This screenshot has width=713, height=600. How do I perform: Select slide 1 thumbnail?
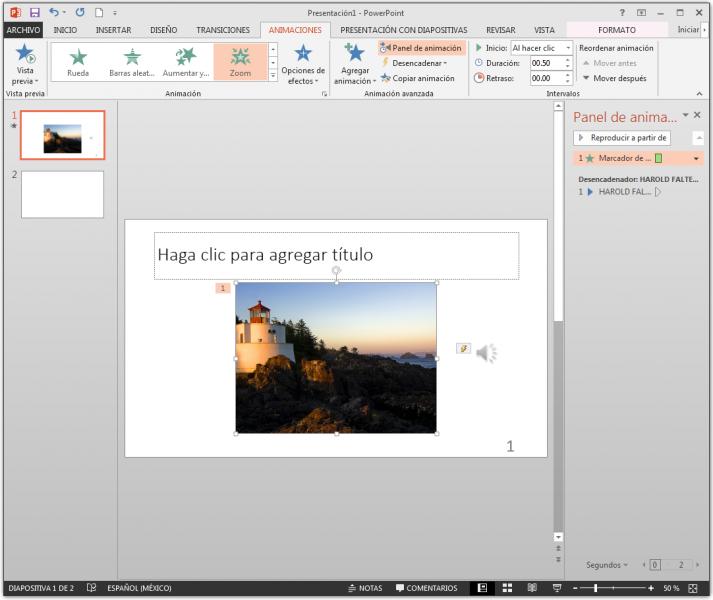(x=62, y=135)
